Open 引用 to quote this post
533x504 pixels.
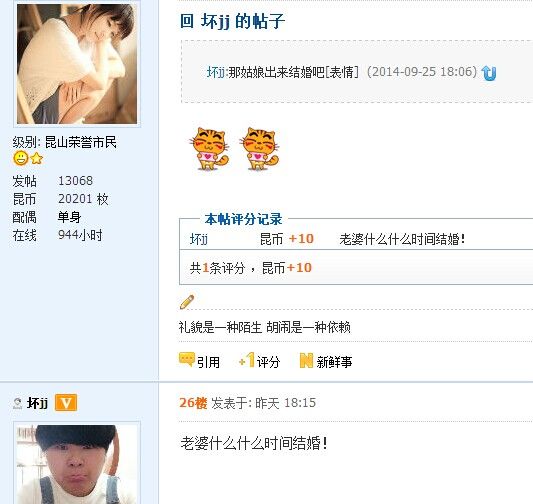208,362
